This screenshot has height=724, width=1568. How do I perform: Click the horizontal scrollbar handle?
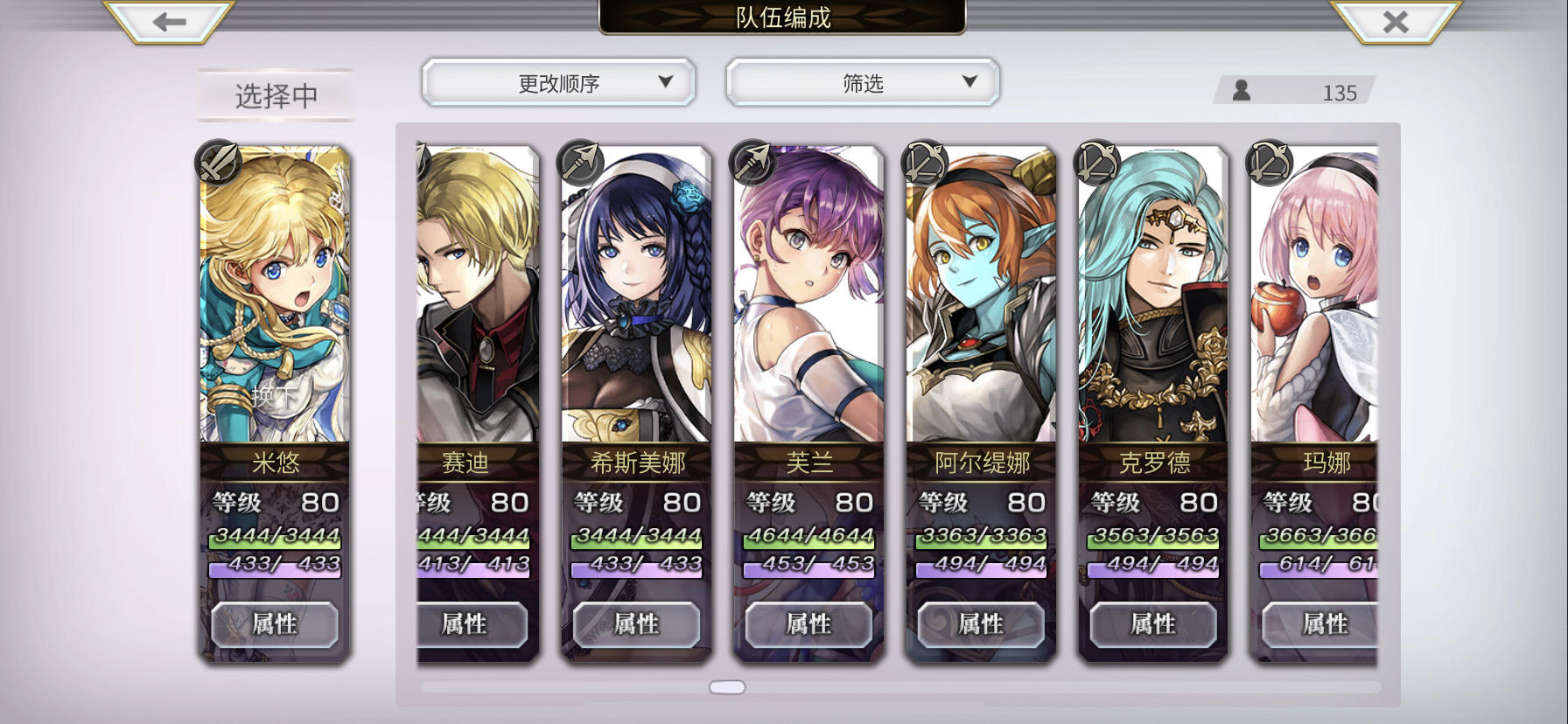point(727,687)
